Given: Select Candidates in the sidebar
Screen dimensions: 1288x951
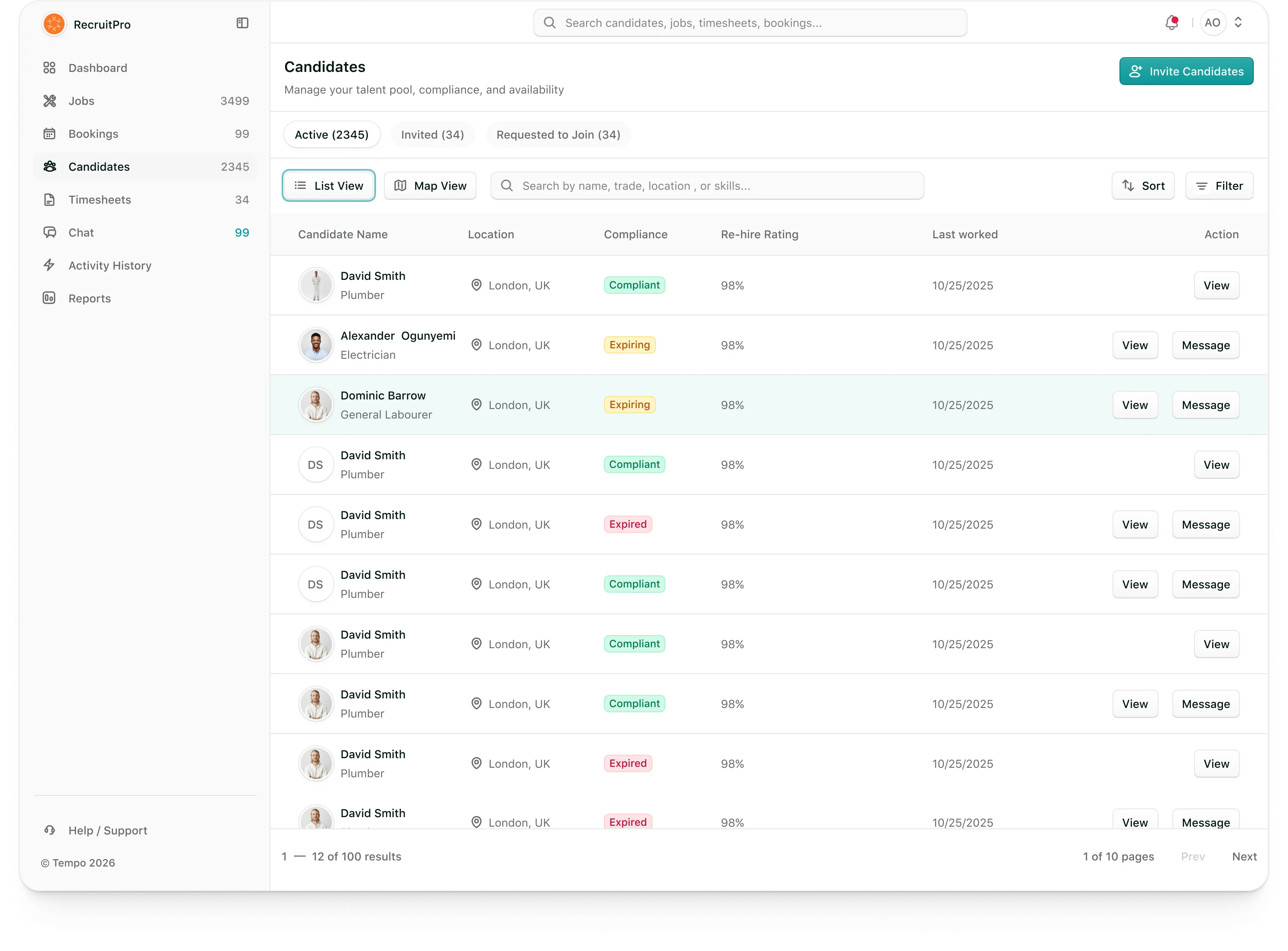Looking at the screenshot, I should click(145, 167).
